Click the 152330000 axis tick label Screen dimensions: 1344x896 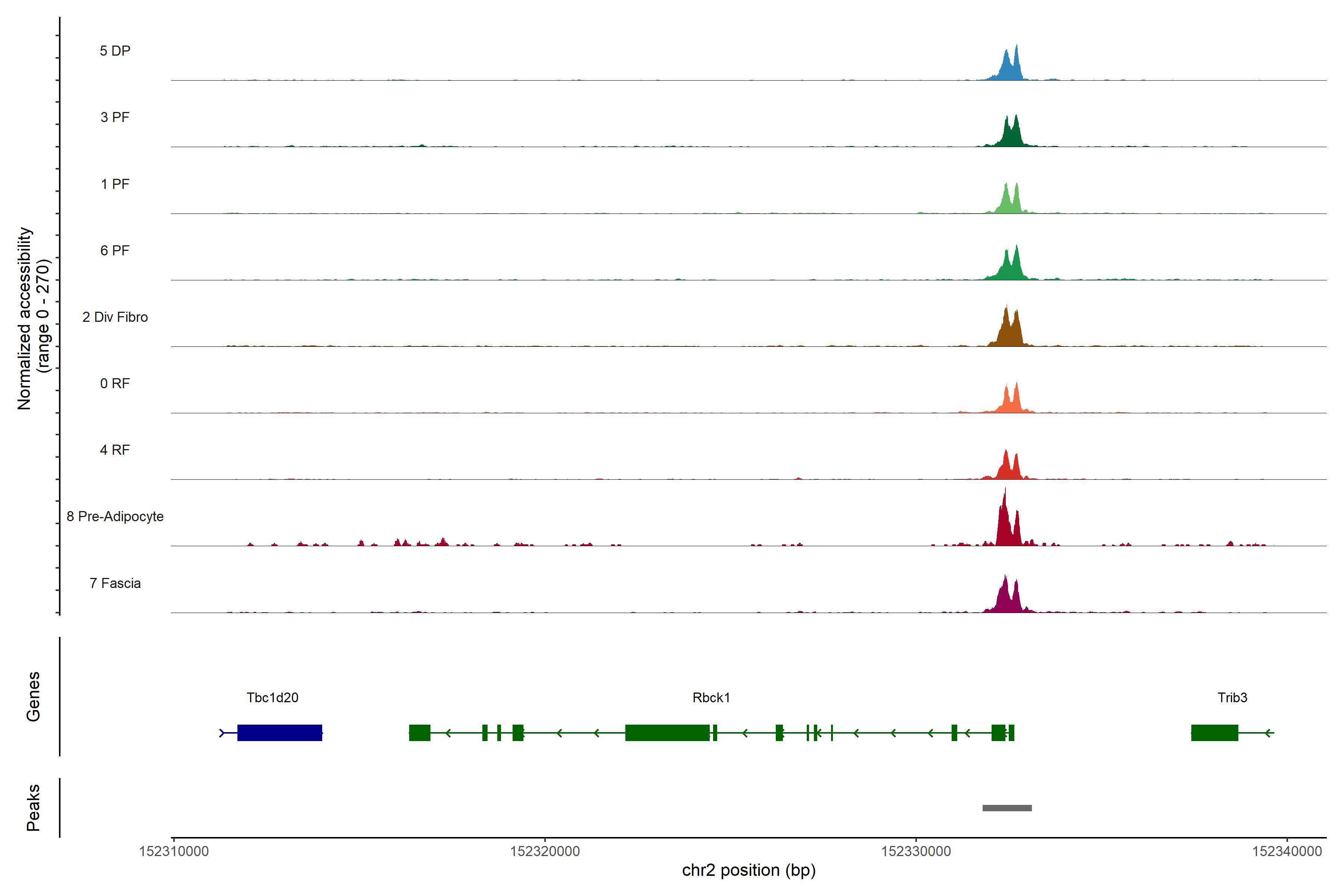(x=916, y=852)
